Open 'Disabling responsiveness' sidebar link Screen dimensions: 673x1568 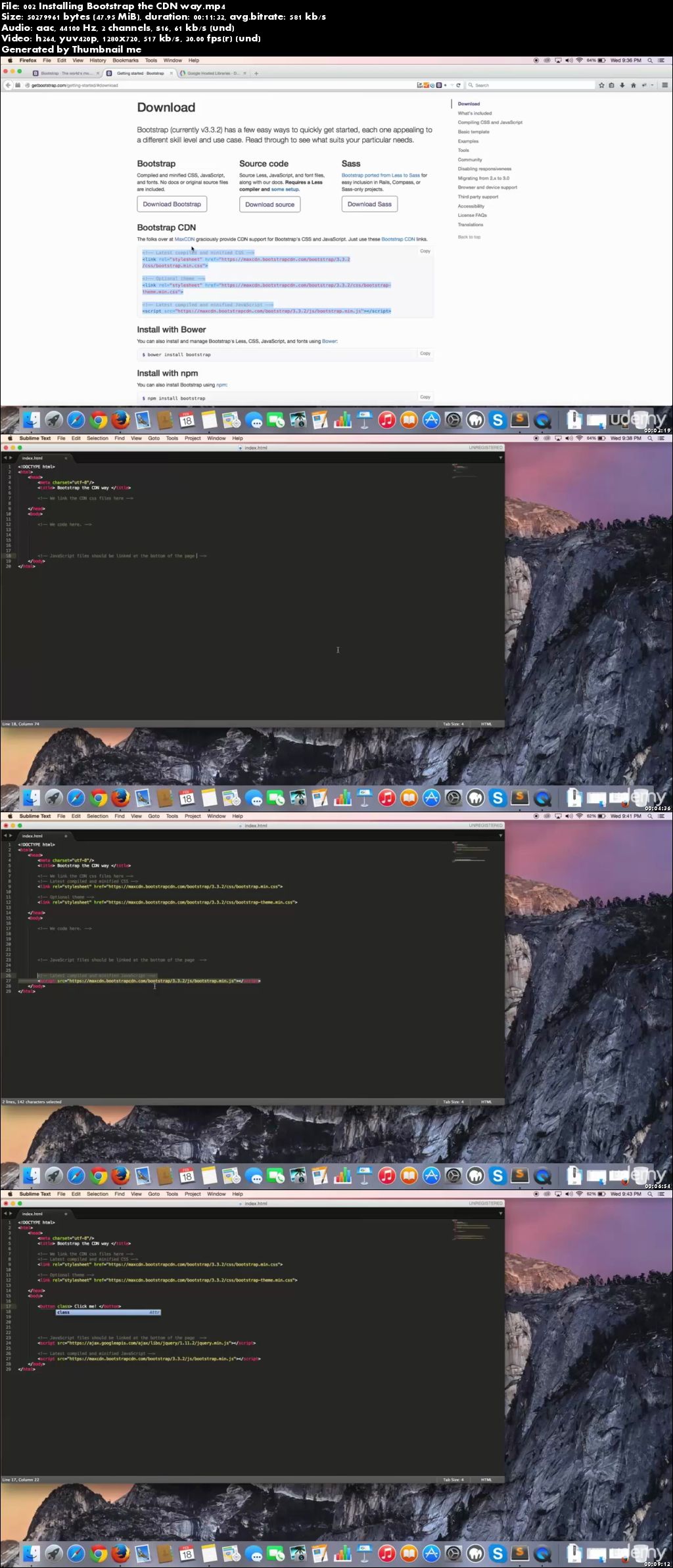point(484,169)
